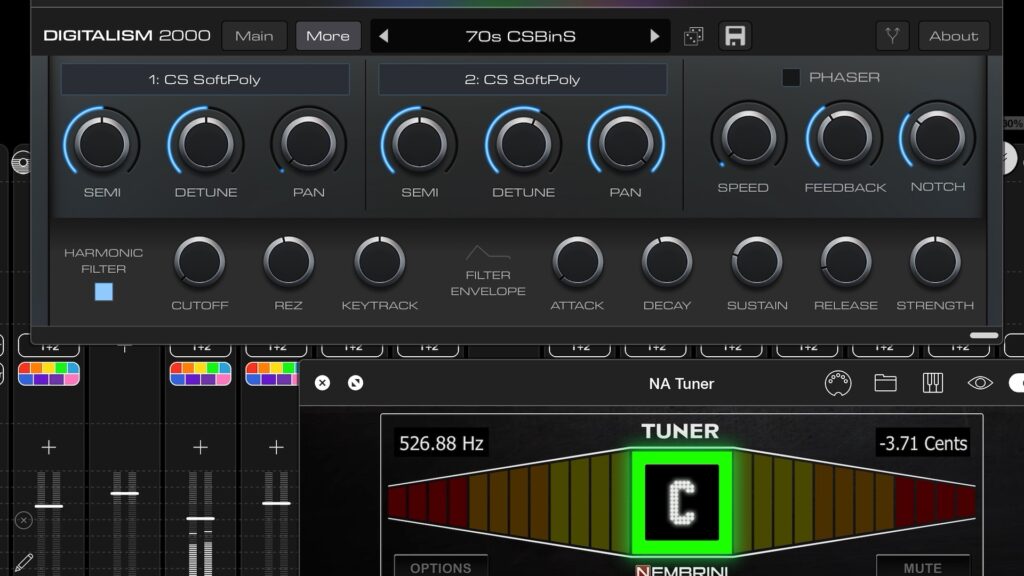Go to next preset with right arrow
This screenshot has width=1024, height=576.
(x=655, y=36)
